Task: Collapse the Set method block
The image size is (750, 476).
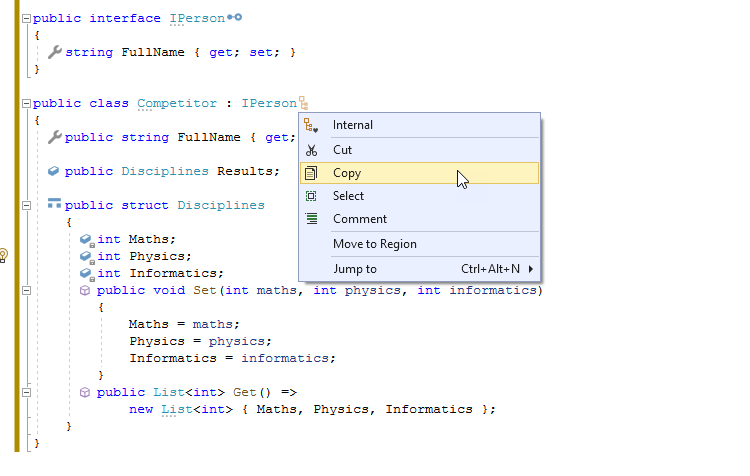Action: 26,290
